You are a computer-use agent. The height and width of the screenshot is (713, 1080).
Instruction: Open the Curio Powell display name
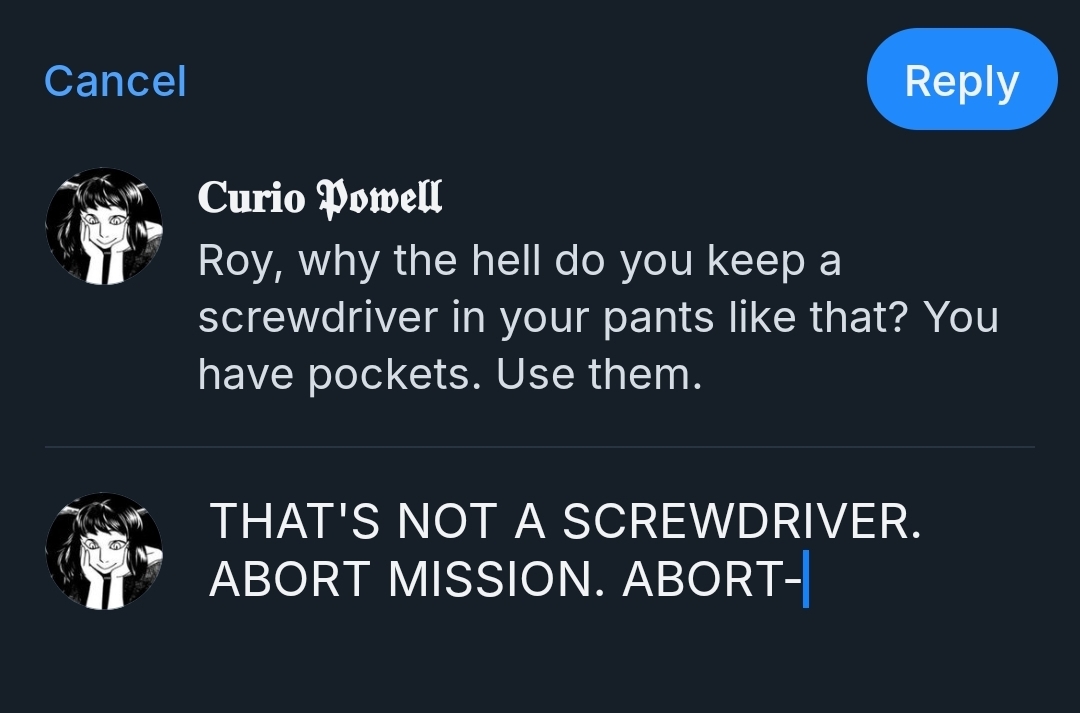point(320,197)
